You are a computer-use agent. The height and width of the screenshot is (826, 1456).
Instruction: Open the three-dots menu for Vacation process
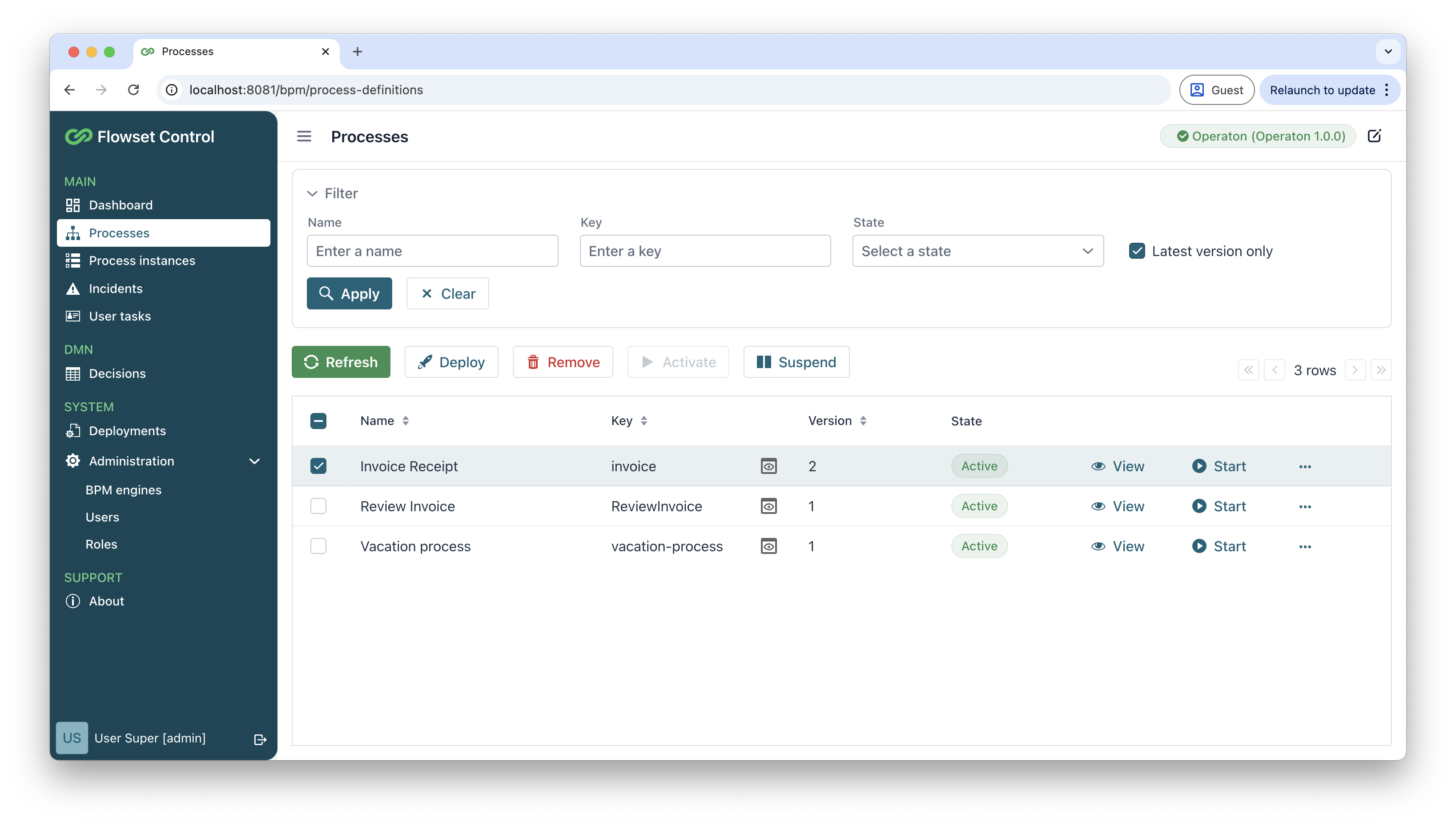pyautogui.click(x=1304, y=546)
